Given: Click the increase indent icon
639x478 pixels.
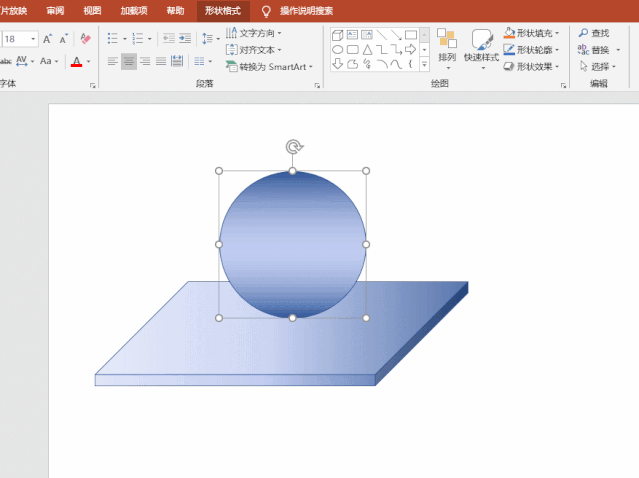Looking at the screenshot, I should (185, 39).
